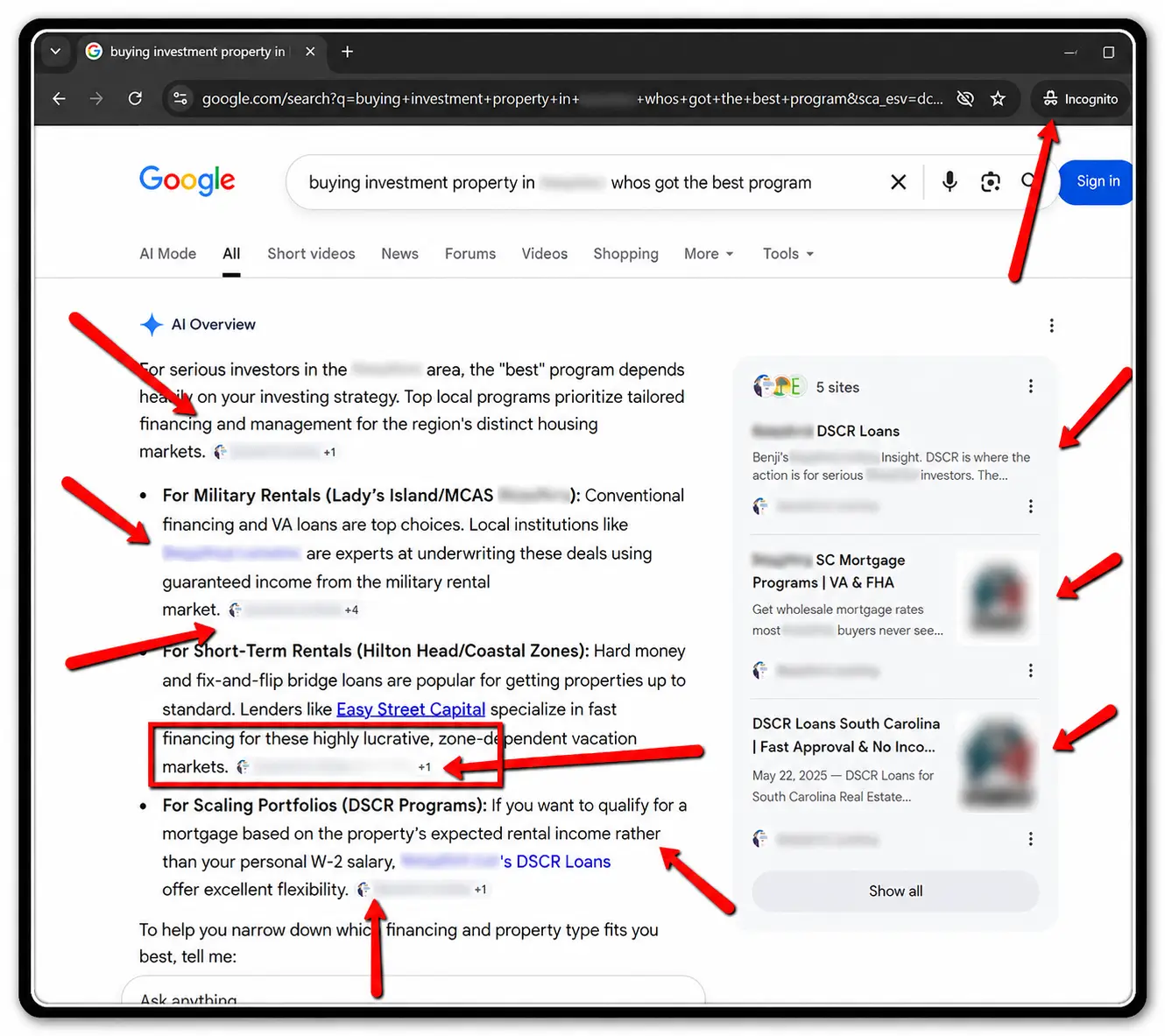Click the Ask anything input field
The image size is (1165, 1036).
[413, 990]
